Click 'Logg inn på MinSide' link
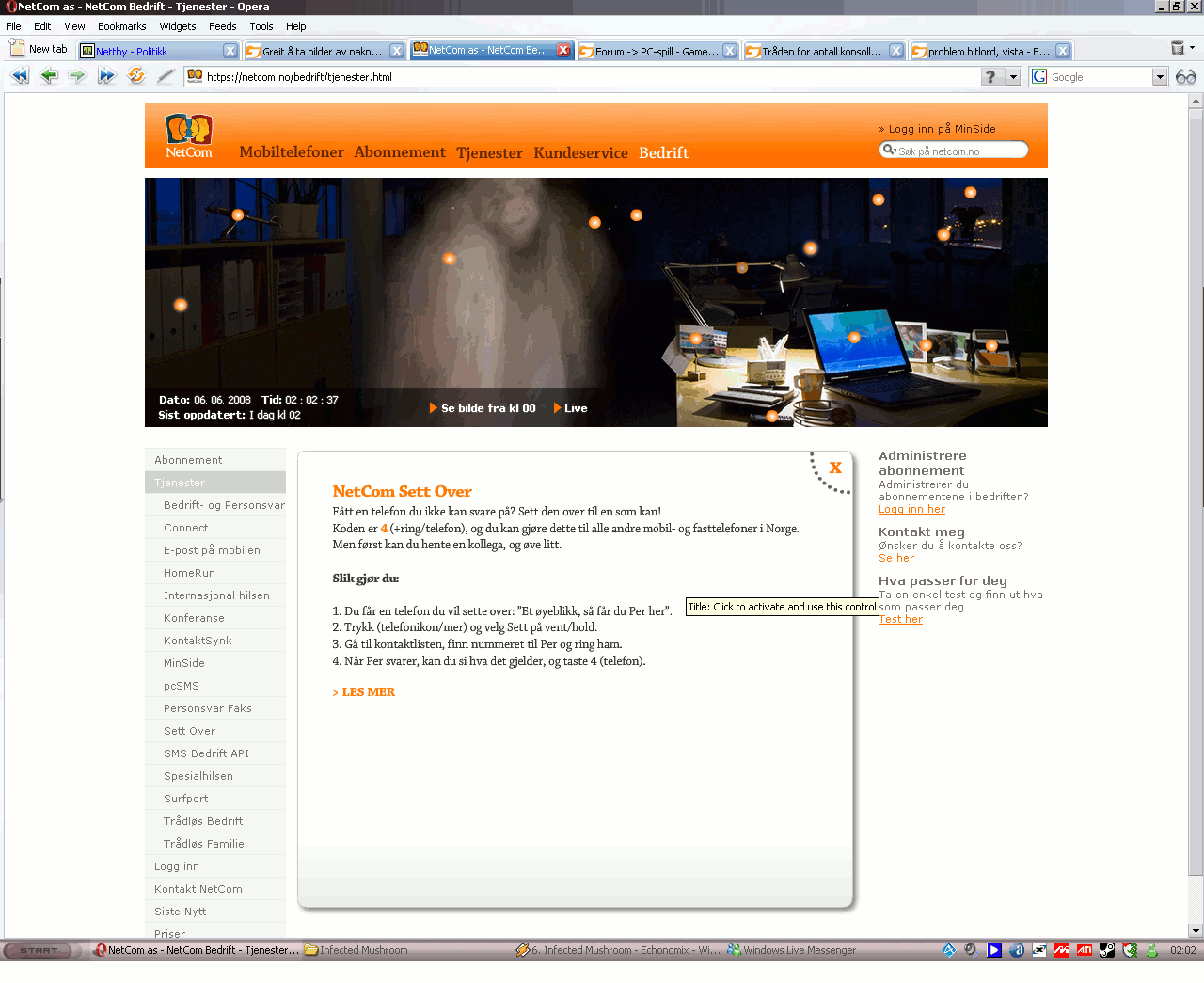 coord(937,129)
